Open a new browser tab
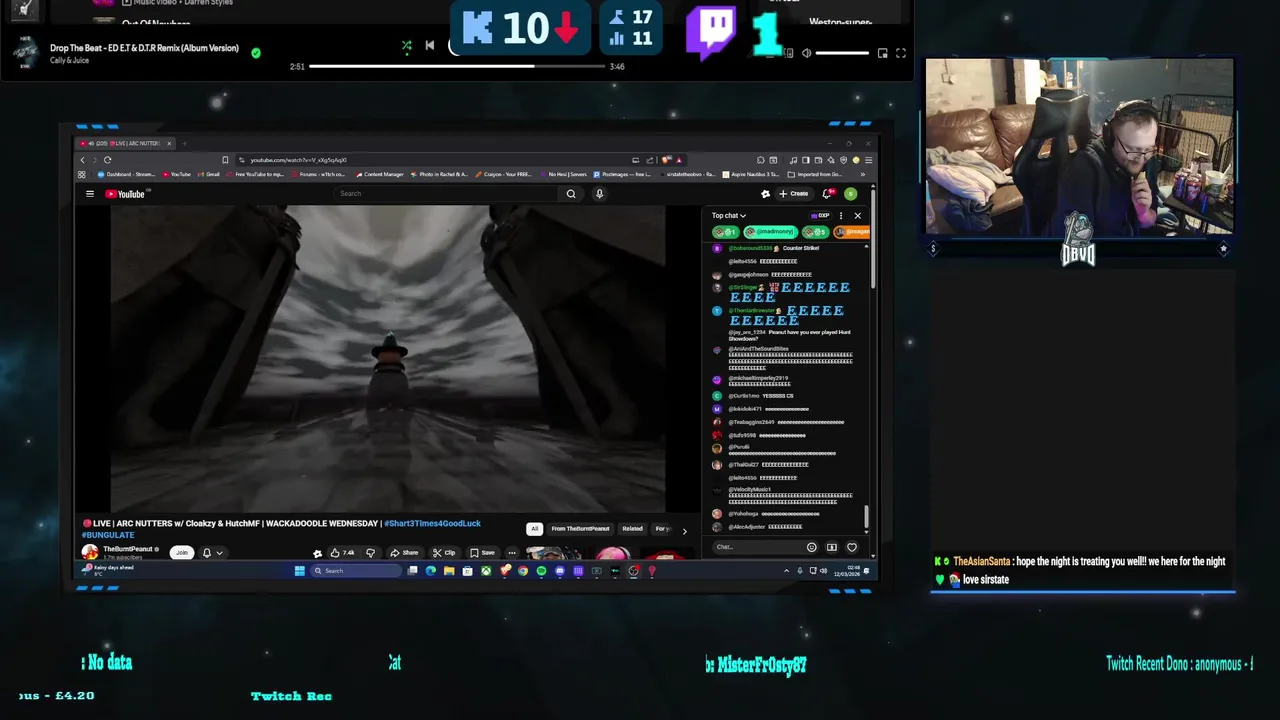The image size is (1280, 720). point(184,143)
